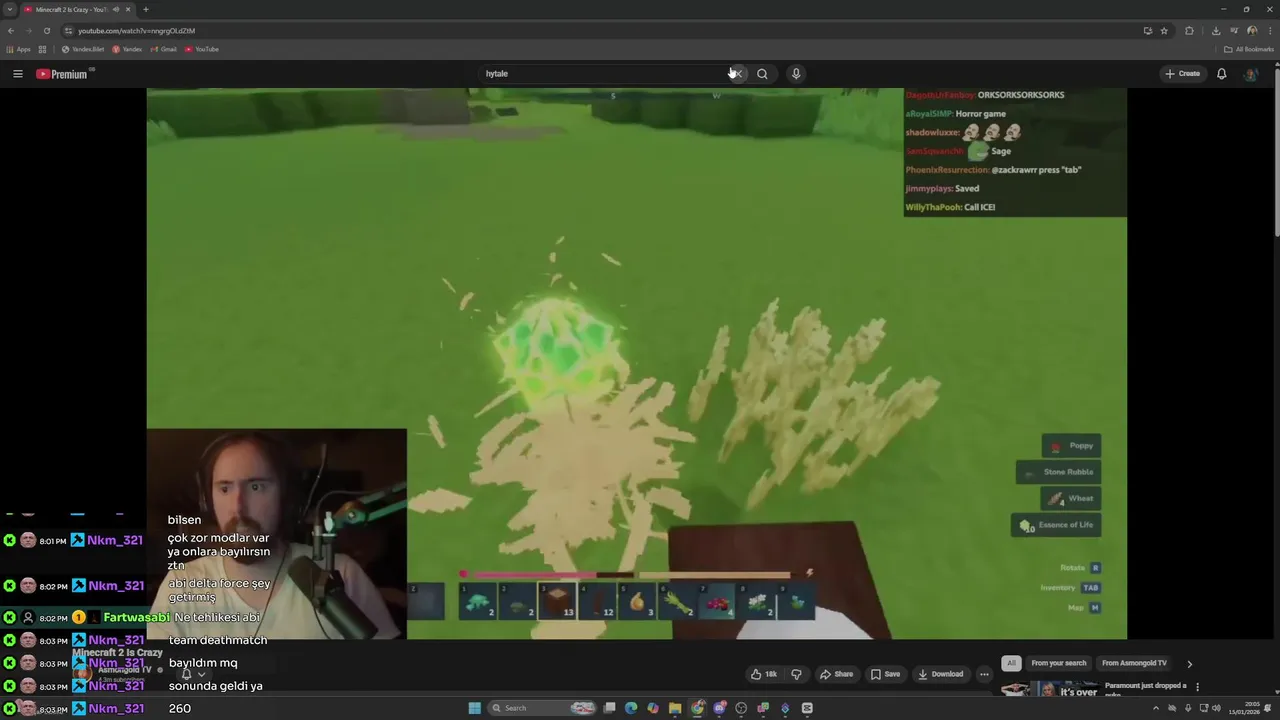Viewport: 1280px width, 720px height.
Task: Open the Gmail bookmark
Action: click(x=163, y=49)
